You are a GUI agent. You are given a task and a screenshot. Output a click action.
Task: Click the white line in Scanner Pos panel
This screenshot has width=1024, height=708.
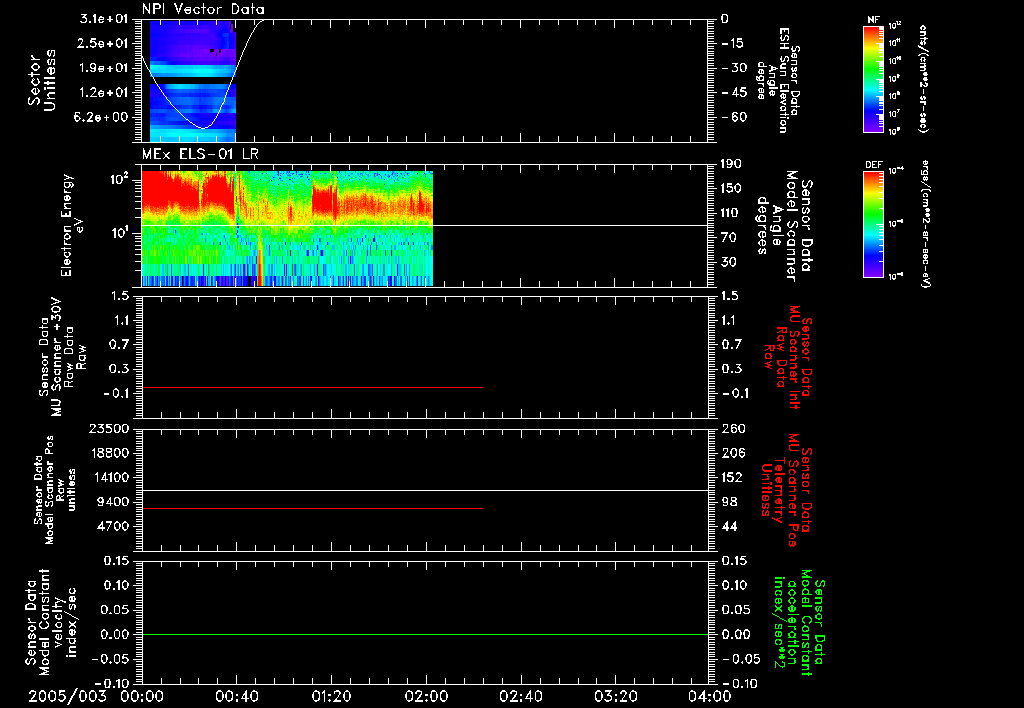tap(425, 490)
